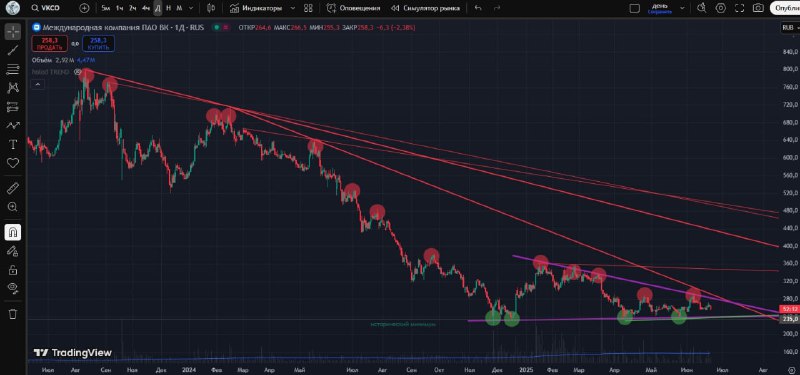Toggle magnet mode snapping
The width and height of the screenshot is (800, 375).
pyautogui.click(x=13, y=233)
